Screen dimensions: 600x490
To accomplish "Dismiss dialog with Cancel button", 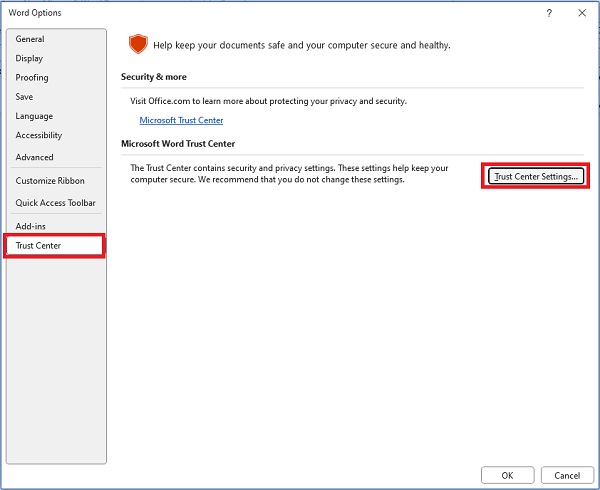I will coord(567,475).
